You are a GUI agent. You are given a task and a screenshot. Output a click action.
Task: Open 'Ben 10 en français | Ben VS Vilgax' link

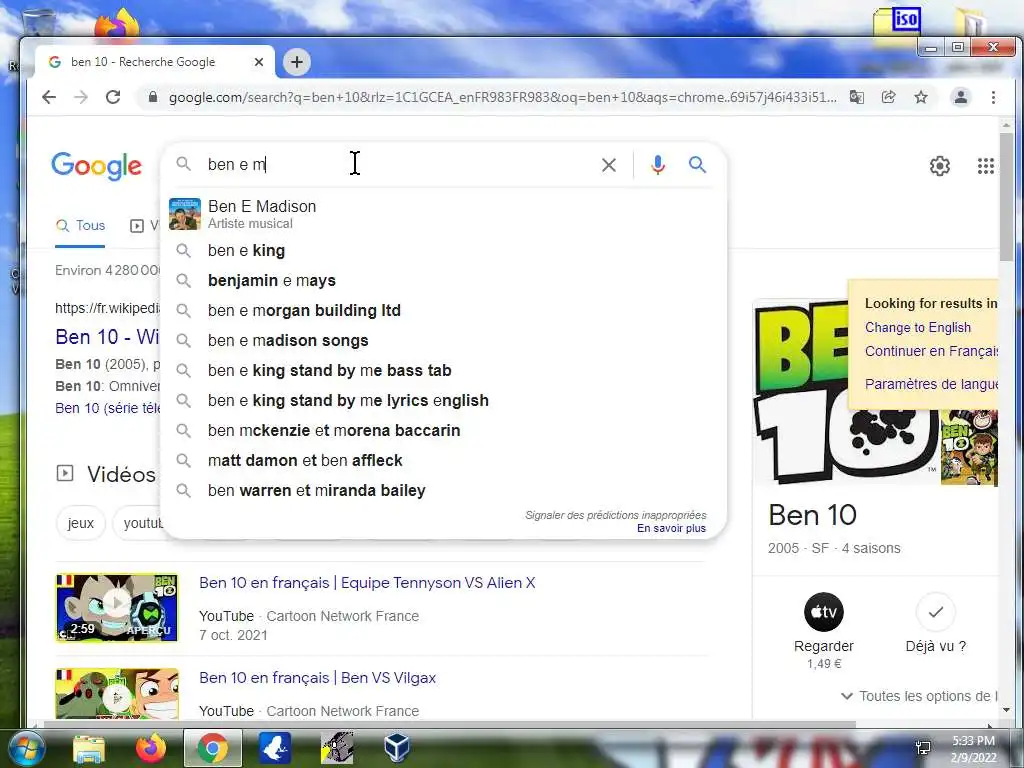[x=317, y=678]
